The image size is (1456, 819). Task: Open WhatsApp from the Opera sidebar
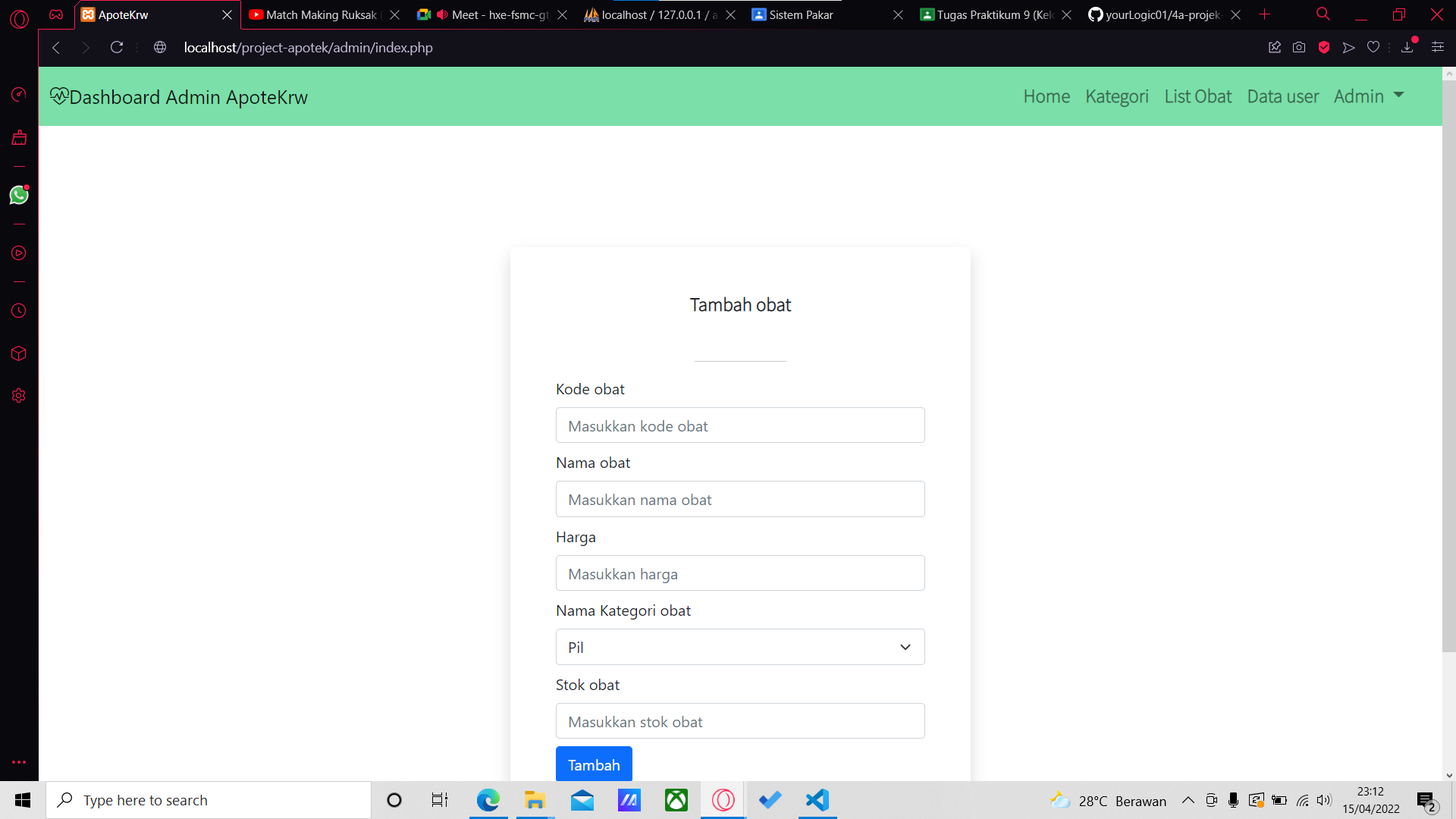point(18,195)
